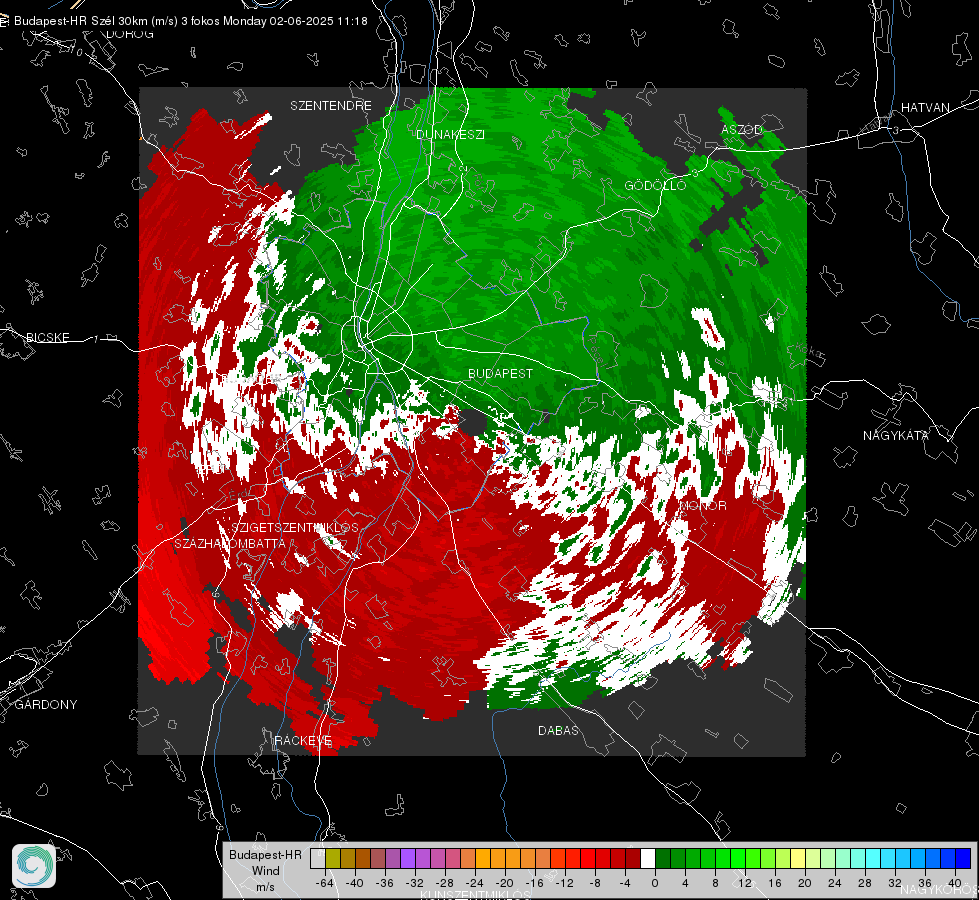Select the BICSKE town label
The image size is (979, 900).
point(47,337)
